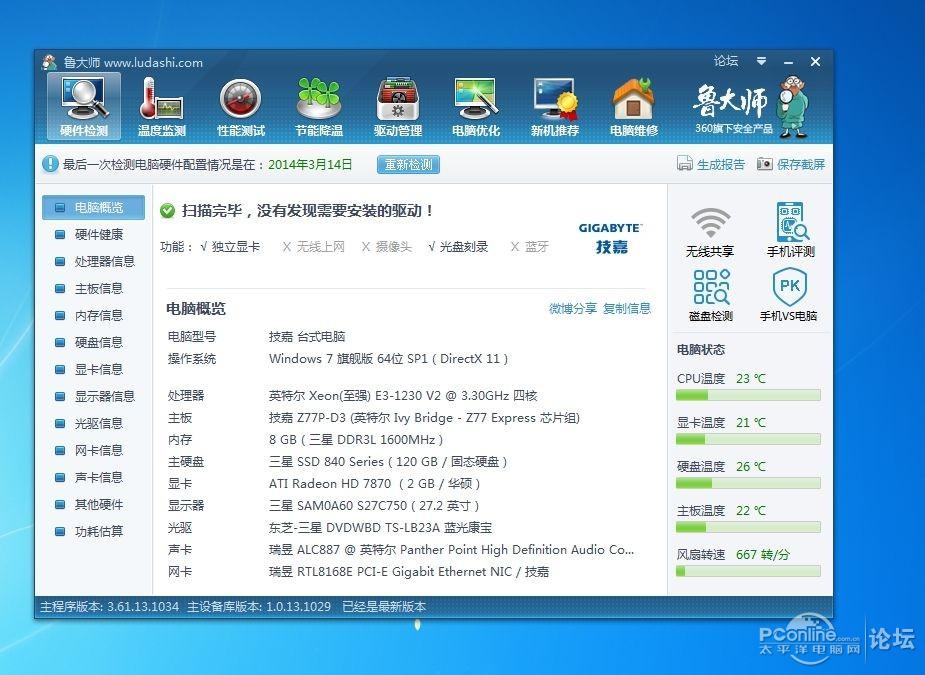Click the green scan-complete checkmark icon
This screenshot has width=925, height=675.
pyautogui.click(x=168, y=211)
